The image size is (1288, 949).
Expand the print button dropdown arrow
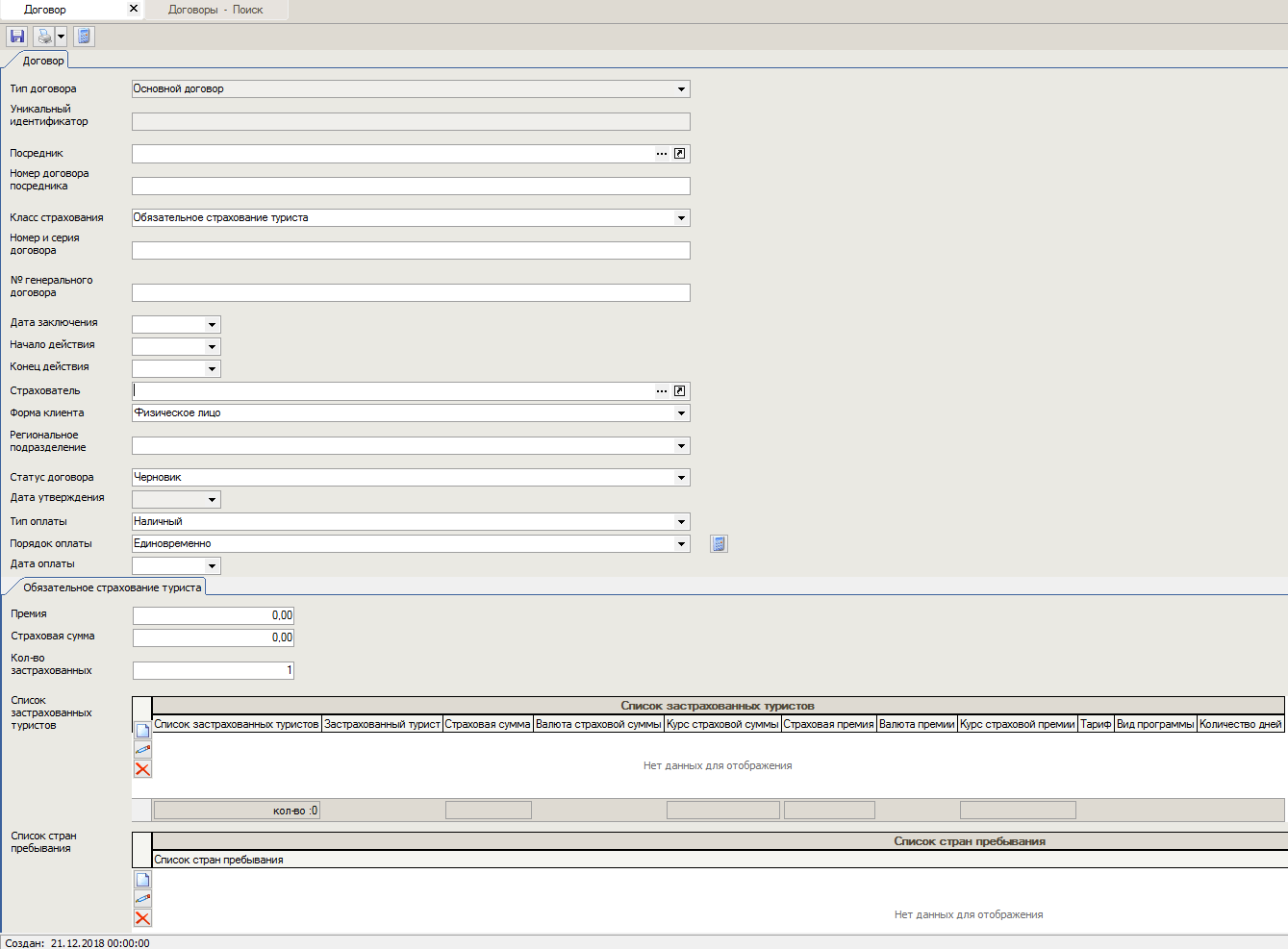pos(61,37)
